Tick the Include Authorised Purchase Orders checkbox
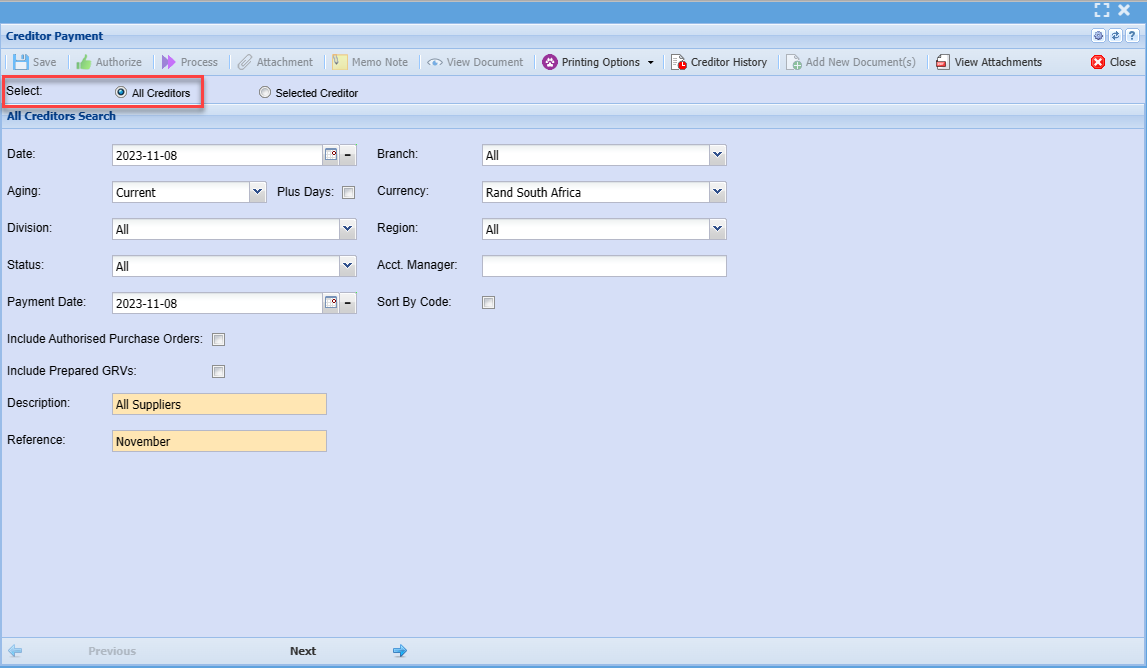The image size is (1147, 668). [219, 340]
